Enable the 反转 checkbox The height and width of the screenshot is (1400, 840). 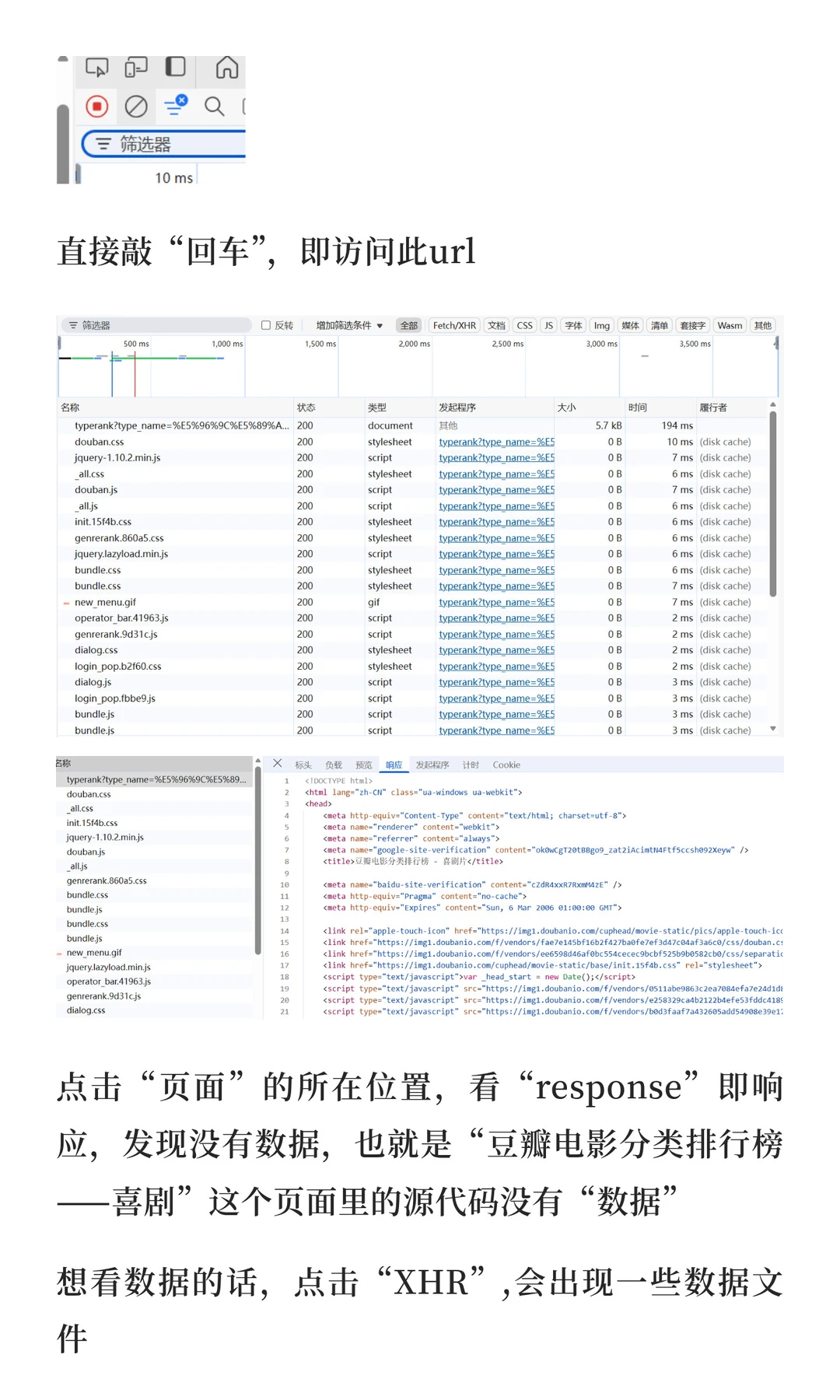click(x=266, y=325)
